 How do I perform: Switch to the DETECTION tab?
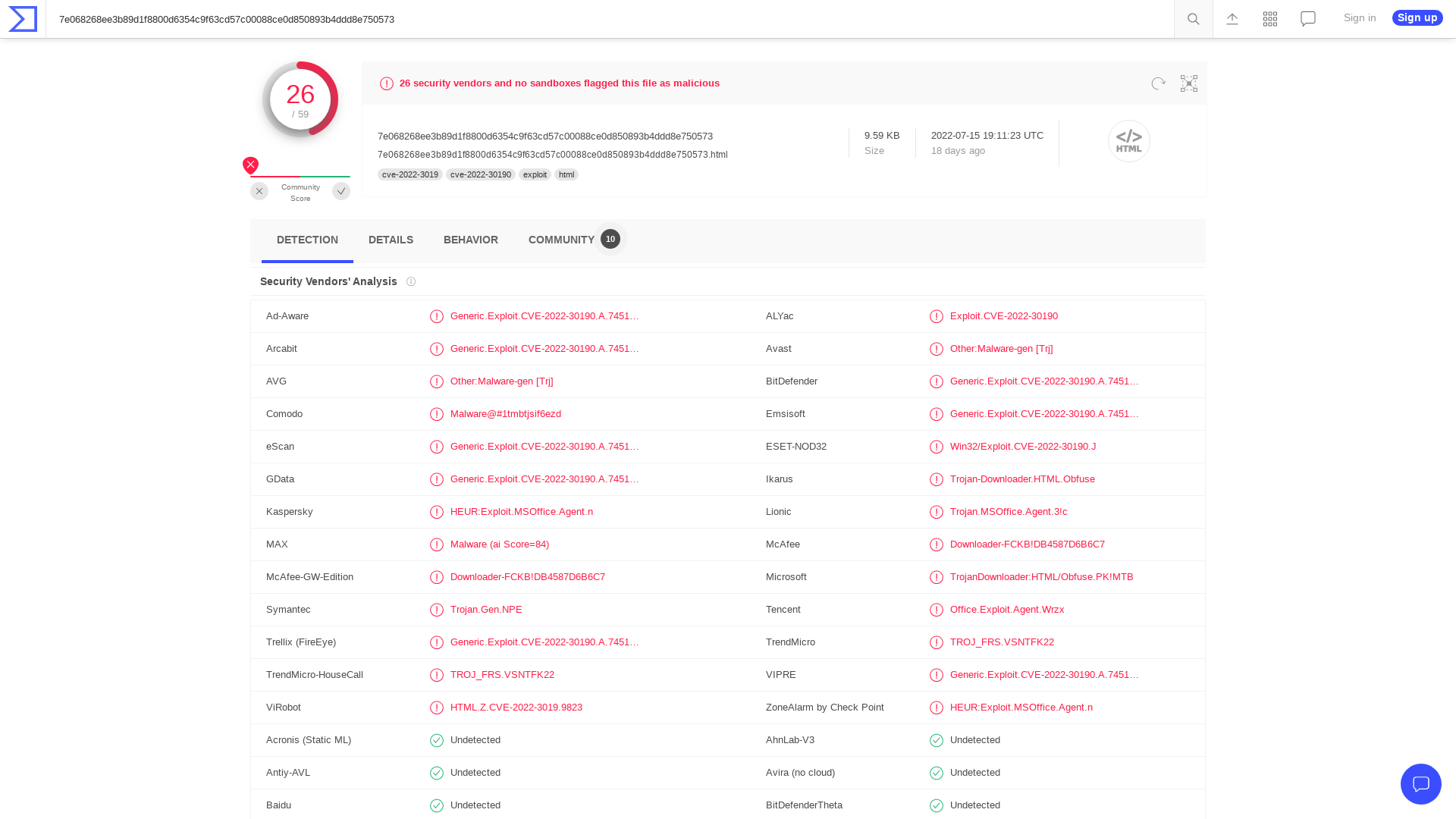(307, 240)
